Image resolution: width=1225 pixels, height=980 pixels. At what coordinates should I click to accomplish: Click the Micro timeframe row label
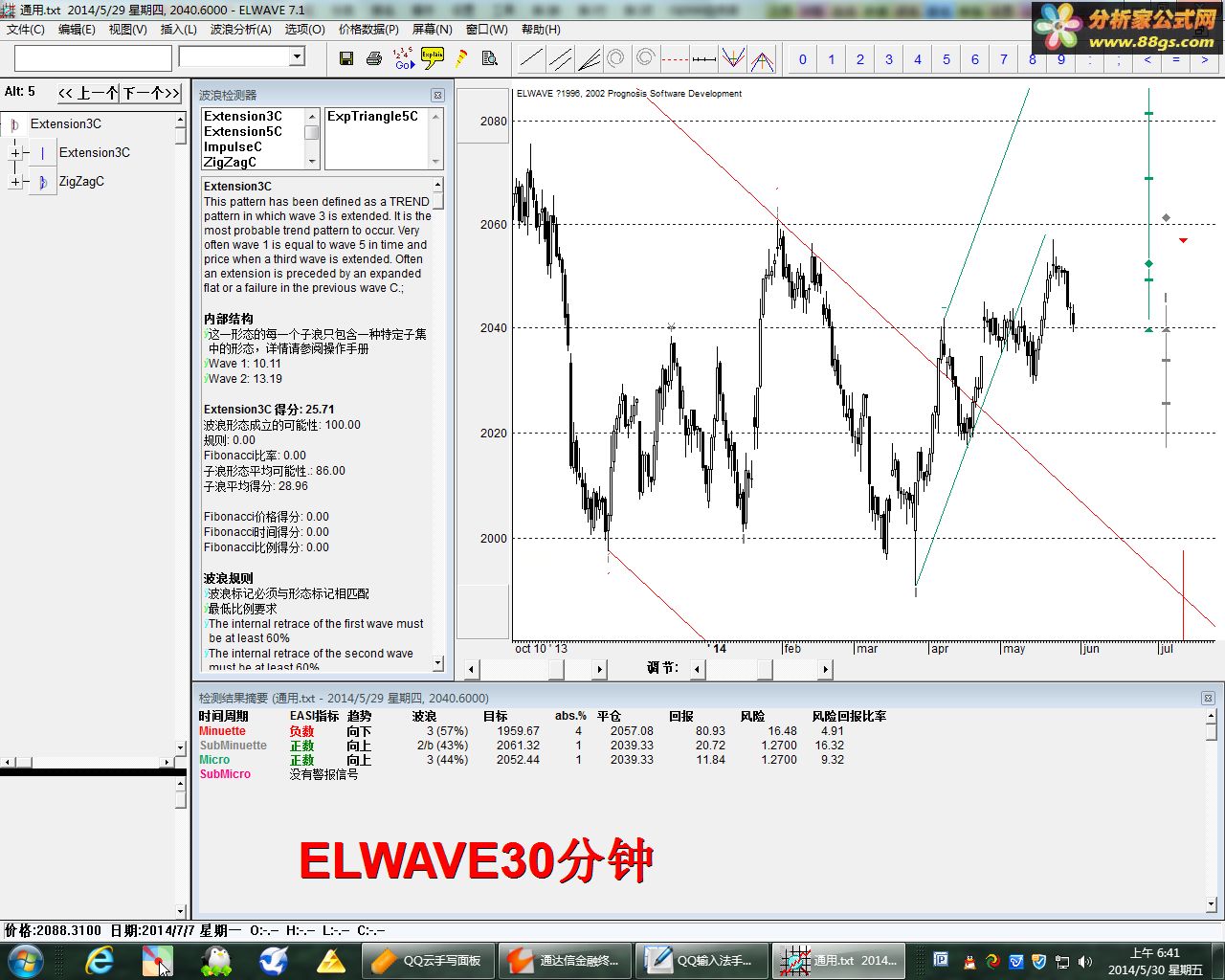tap(214, 760)
